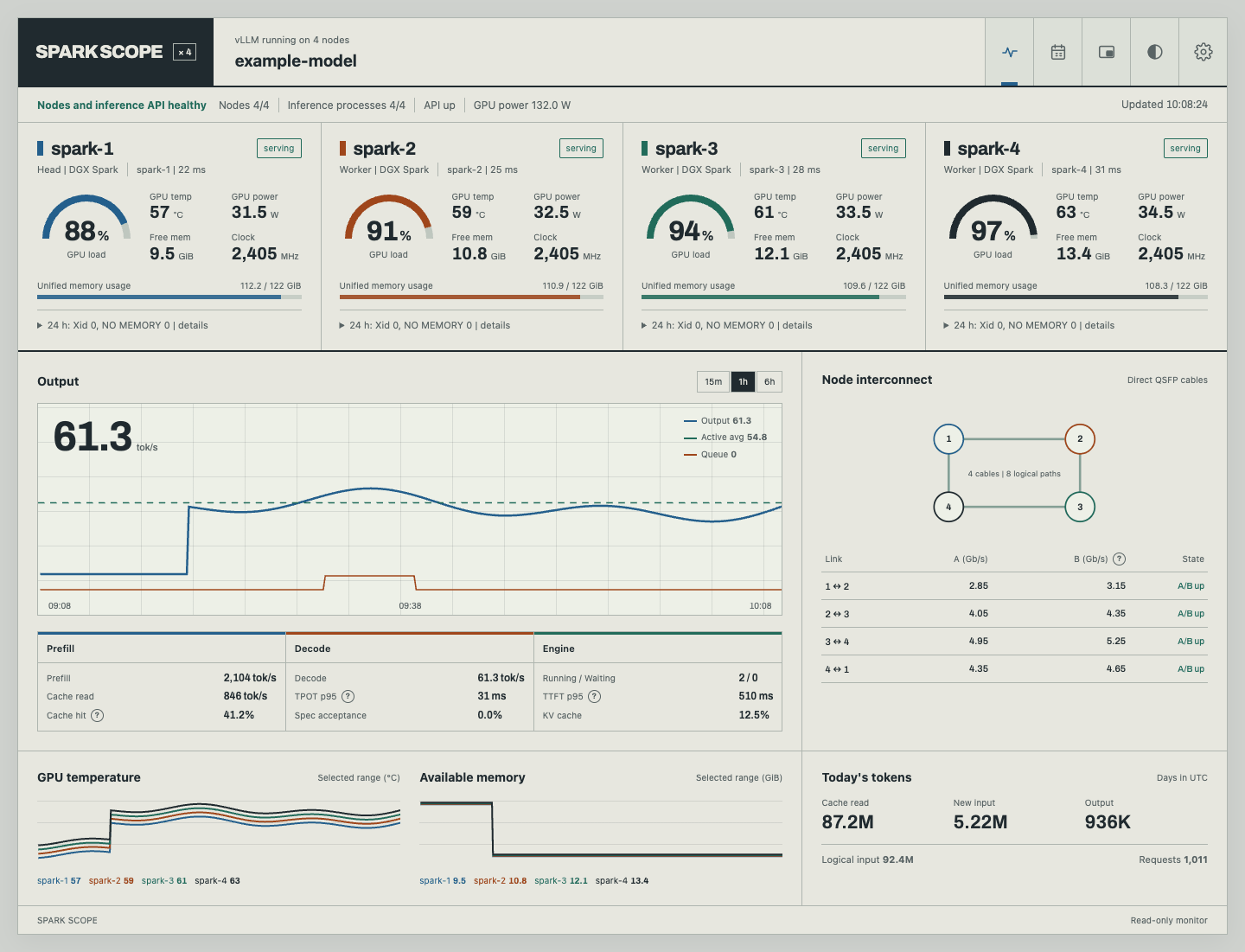The height and width of the screenshot is (952, 1245).
Task: Select node 1 circle in interconnect diagram
Action: (948, 439)
